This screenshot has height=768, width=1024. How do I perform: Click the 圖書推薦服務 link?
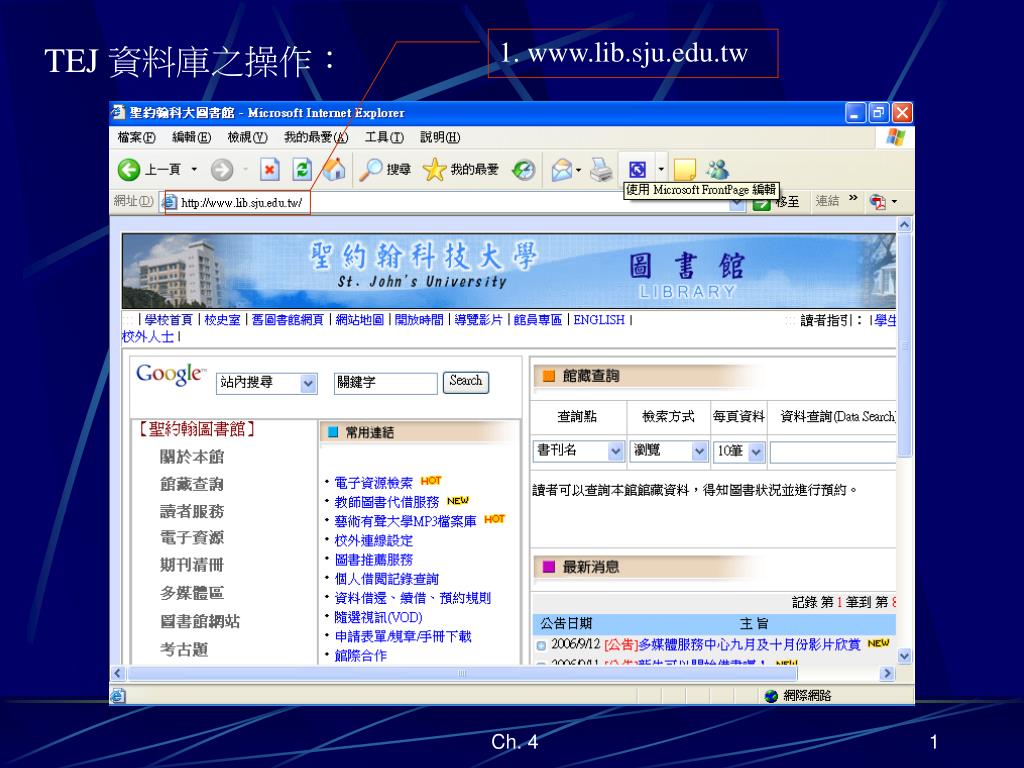click(374, 560)
